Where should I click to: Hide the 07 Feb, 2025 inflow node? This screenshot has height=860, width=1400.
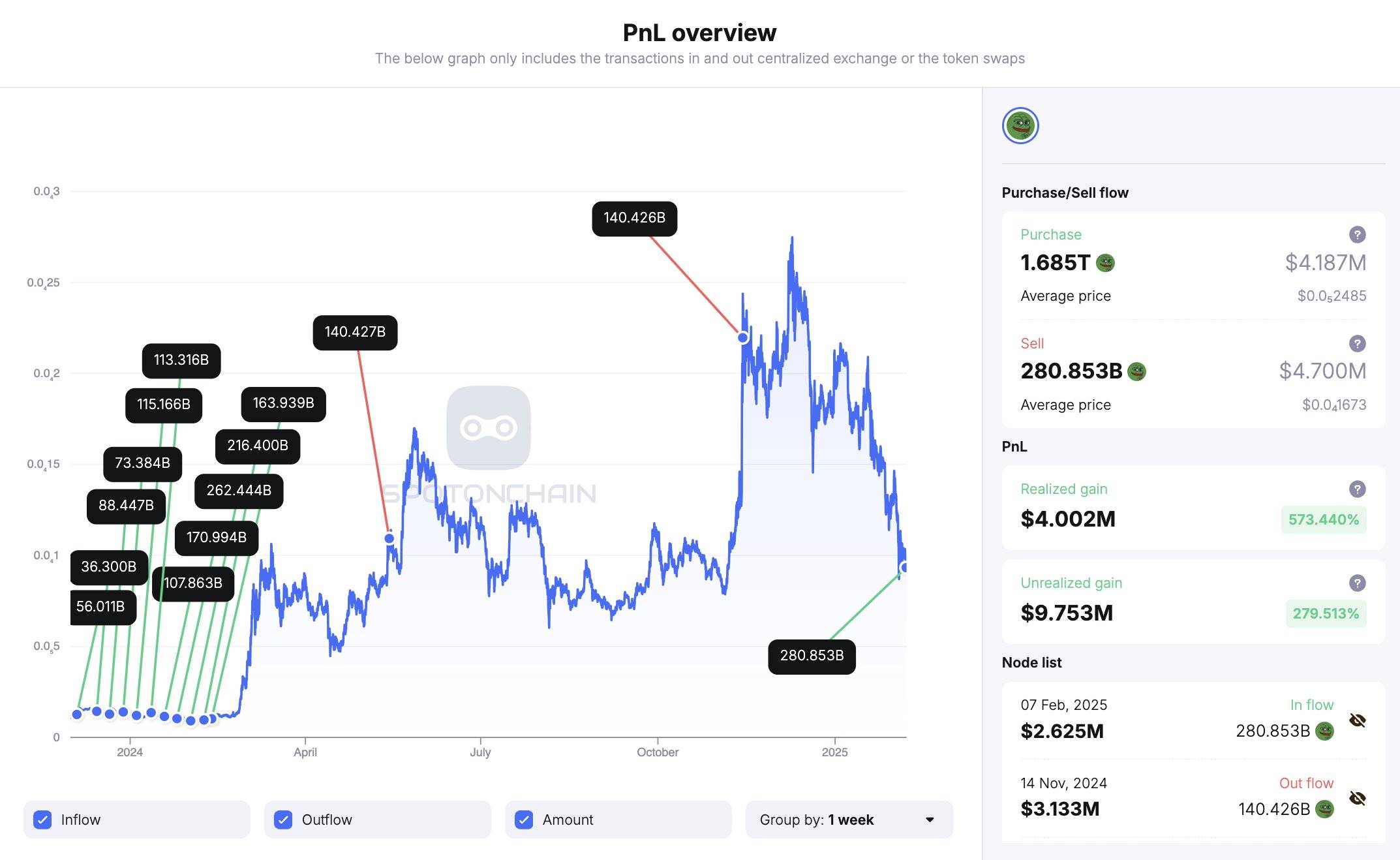click(x=1358, y=720)
